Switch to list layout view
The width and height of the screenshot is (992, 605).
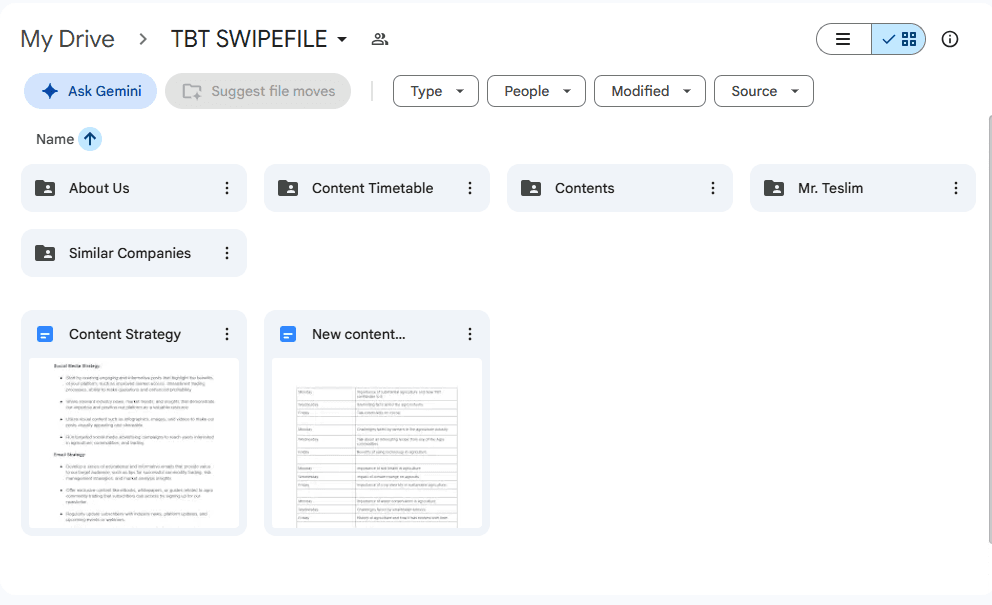[843, 39]
